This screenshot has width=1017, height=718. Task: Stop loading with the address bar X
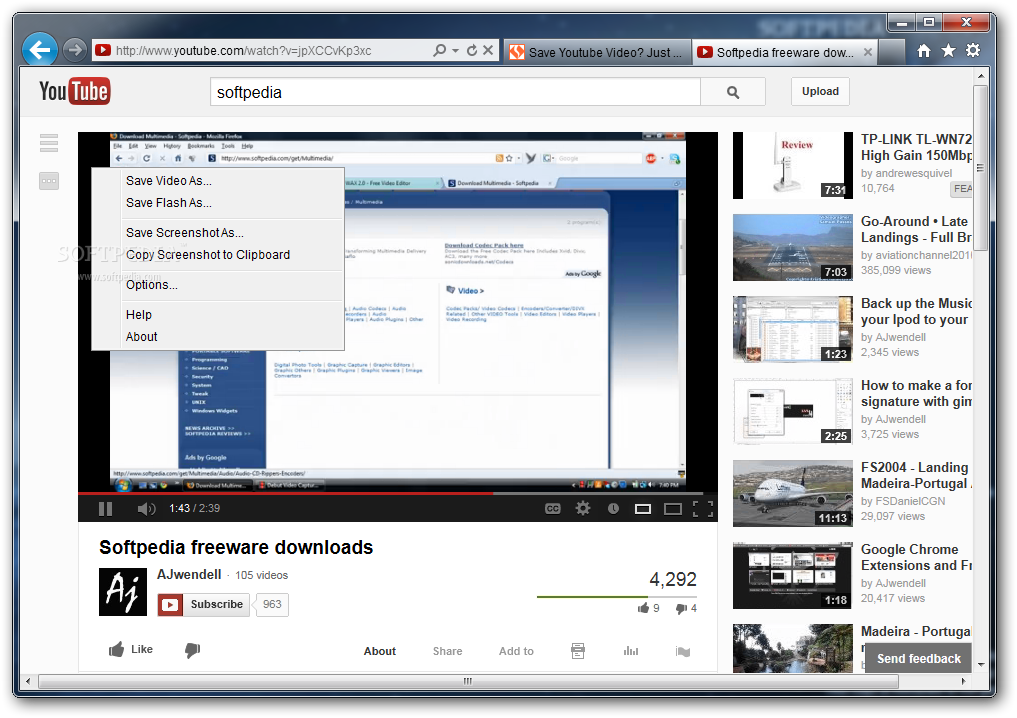(488, 50)
